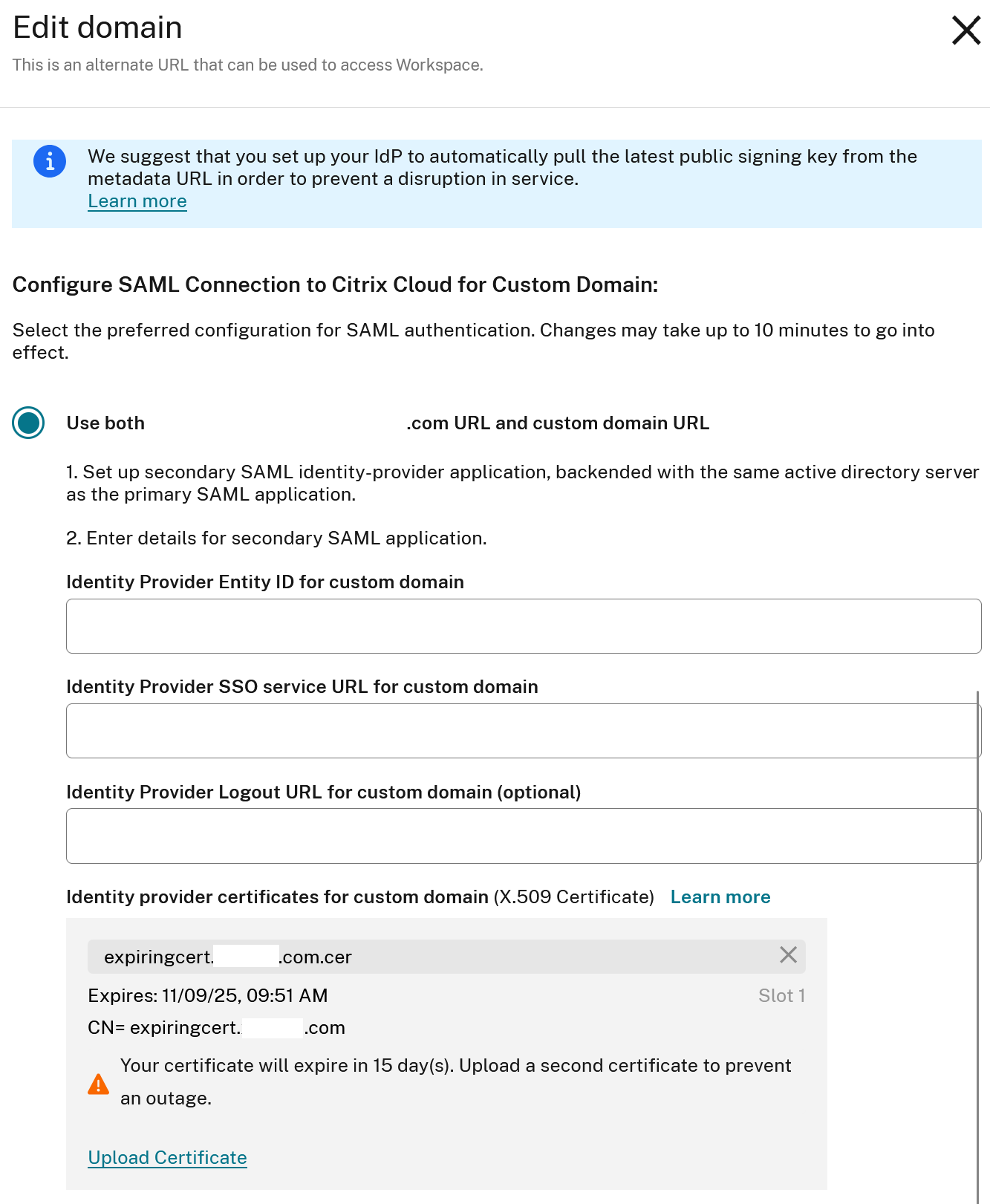Select the expiringcert.com.cer filename chip

[x=227, y=957]
